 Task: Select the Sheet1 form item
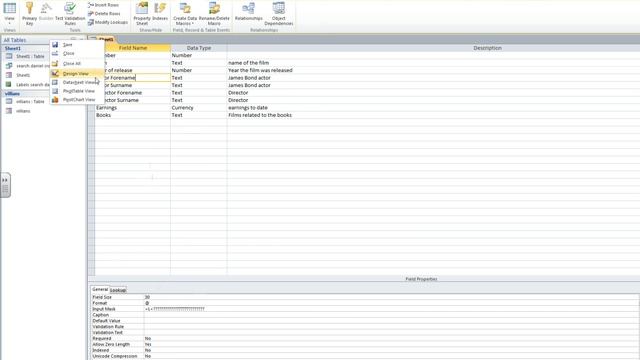23,75
